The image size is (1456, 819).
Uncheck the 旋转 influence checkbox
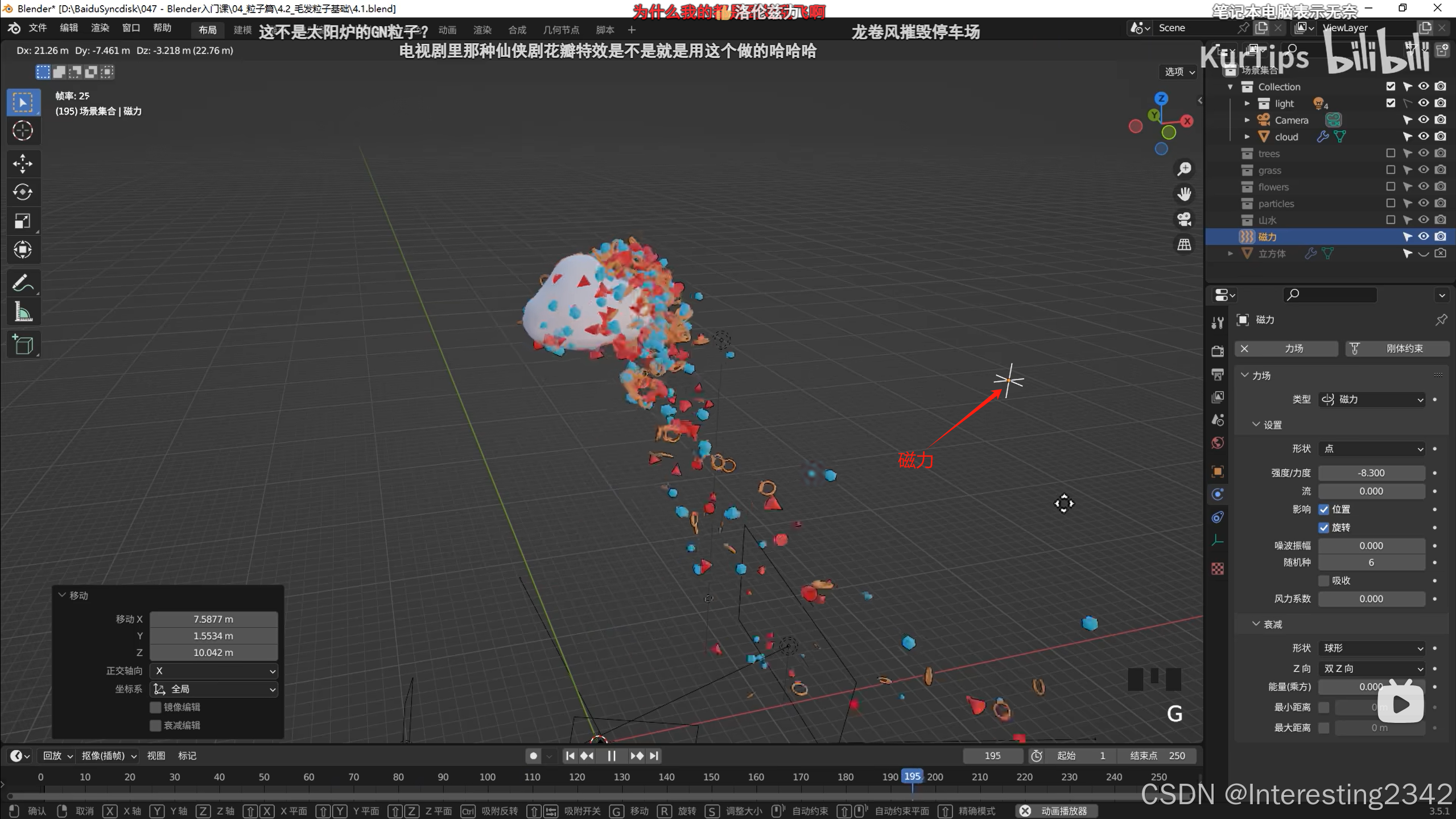click(1324, 527)
